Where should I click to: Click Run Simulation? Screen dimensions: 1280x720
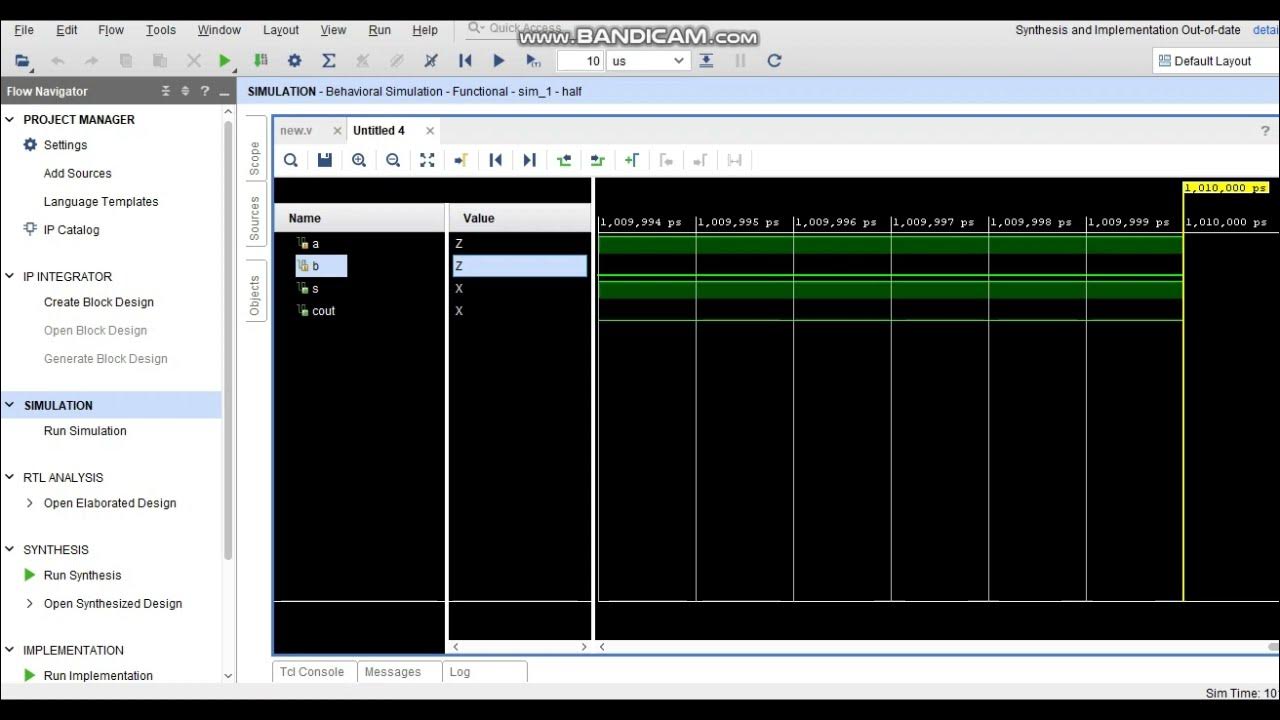click(85, 431)
